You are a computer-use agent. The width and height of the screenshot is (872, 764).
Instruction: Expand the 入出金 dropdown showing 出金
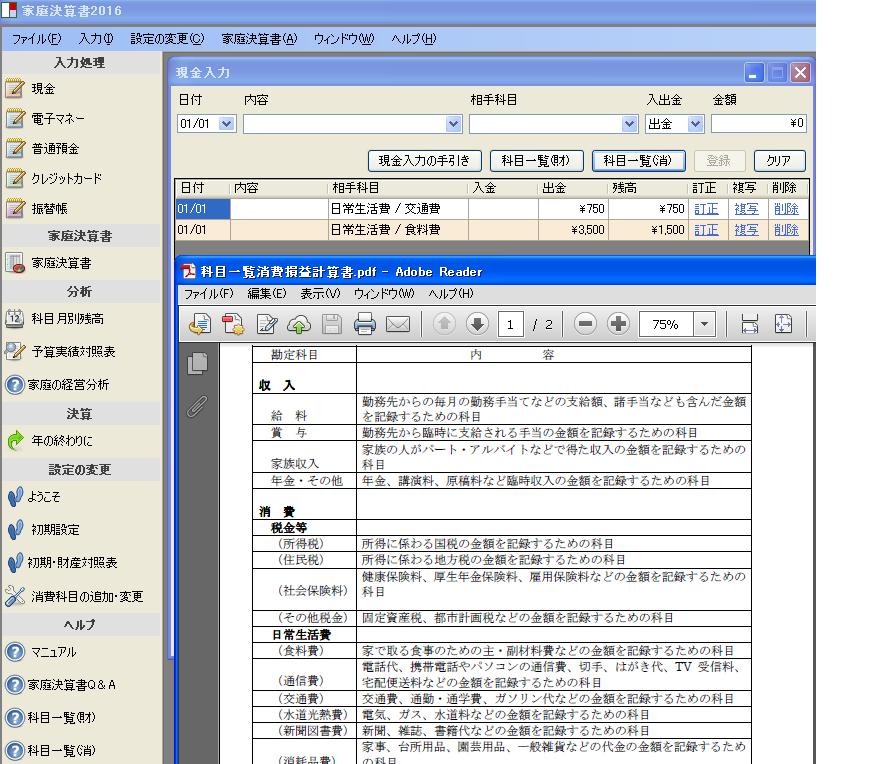click(695, 124)
